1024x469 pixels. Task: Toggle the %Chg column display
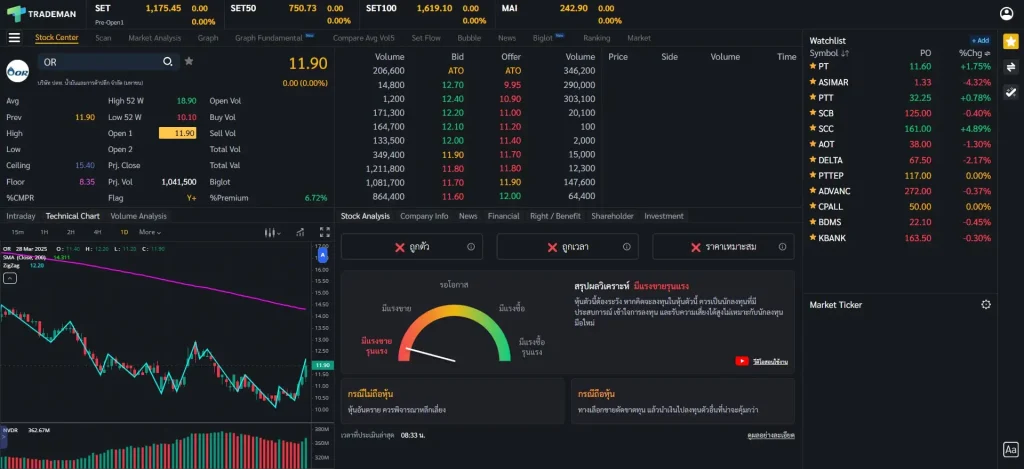(974, 53)
